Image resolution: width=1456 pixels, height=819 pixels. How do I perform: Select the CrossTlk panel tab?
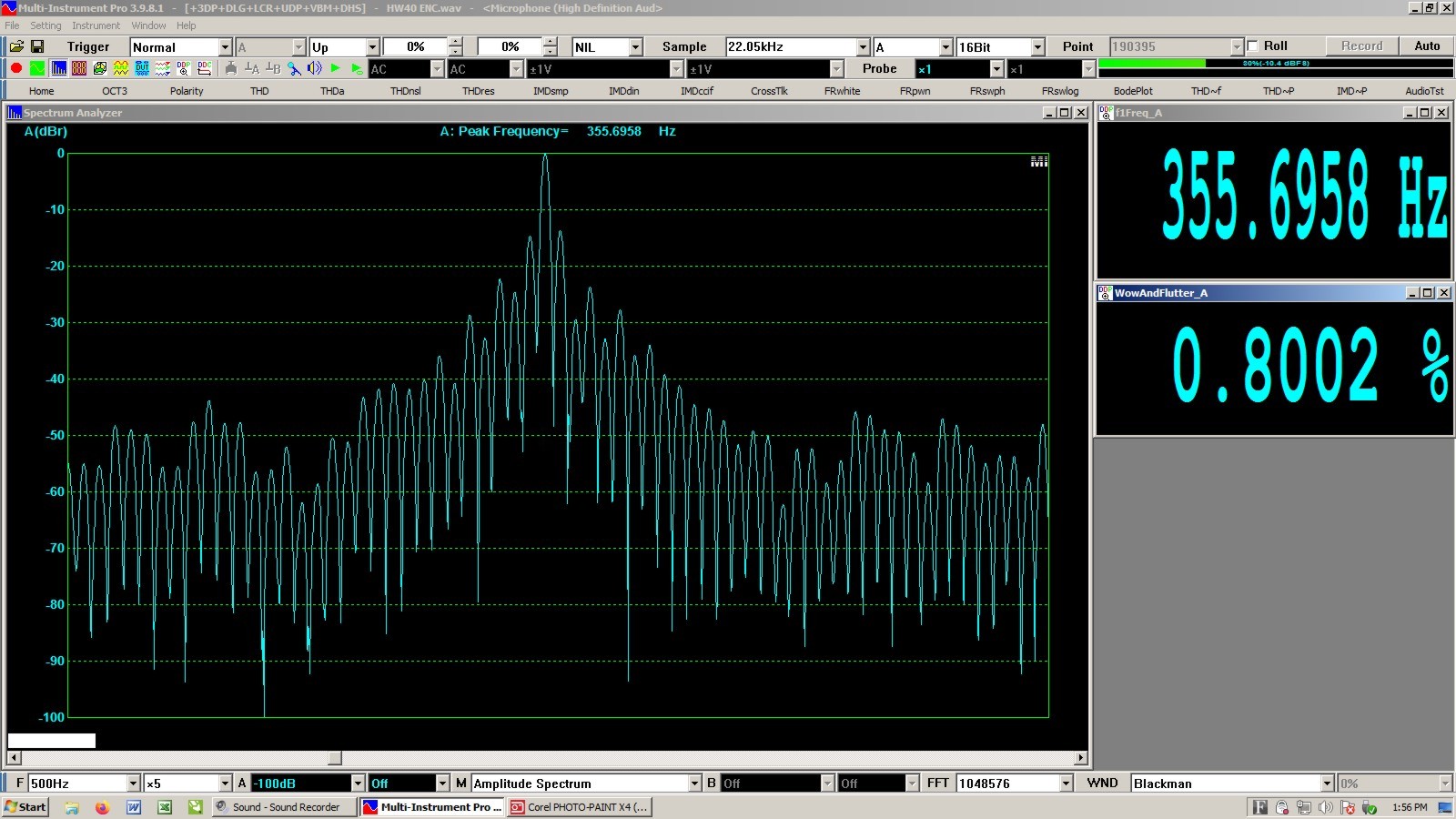pos(769,91)
